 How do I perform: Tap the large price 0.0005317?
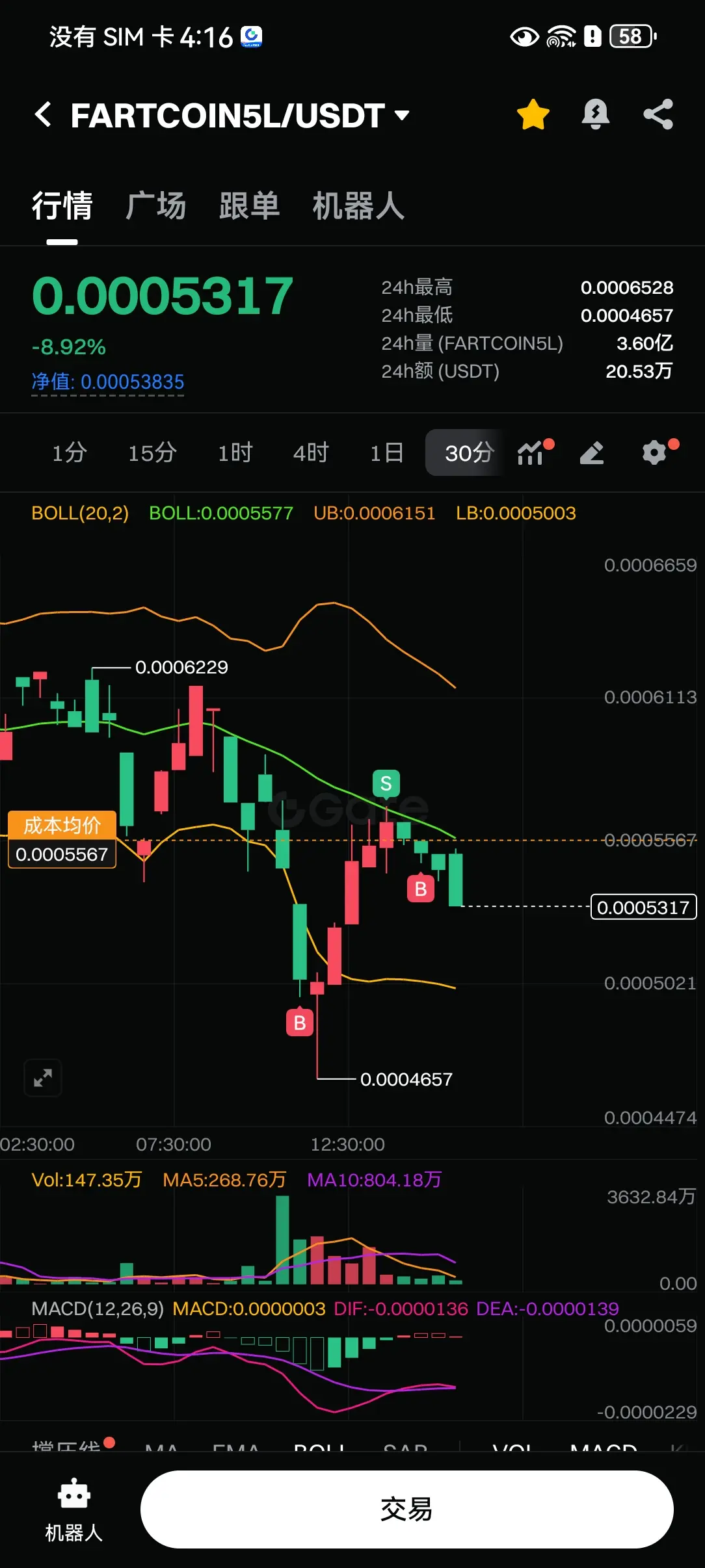[x=163, y=296]
